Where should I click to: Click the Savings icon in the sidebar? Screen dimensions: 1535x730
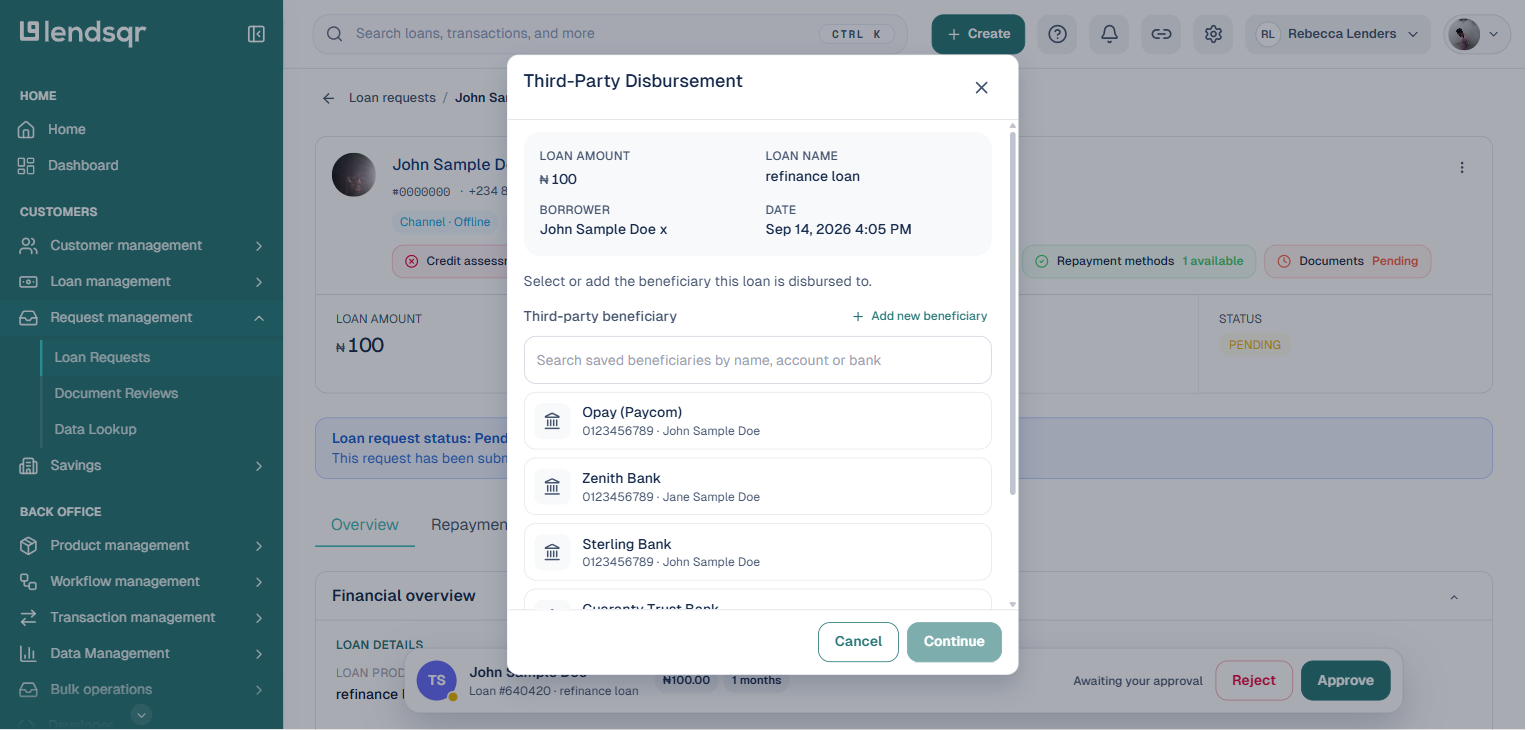click(28, 465)
